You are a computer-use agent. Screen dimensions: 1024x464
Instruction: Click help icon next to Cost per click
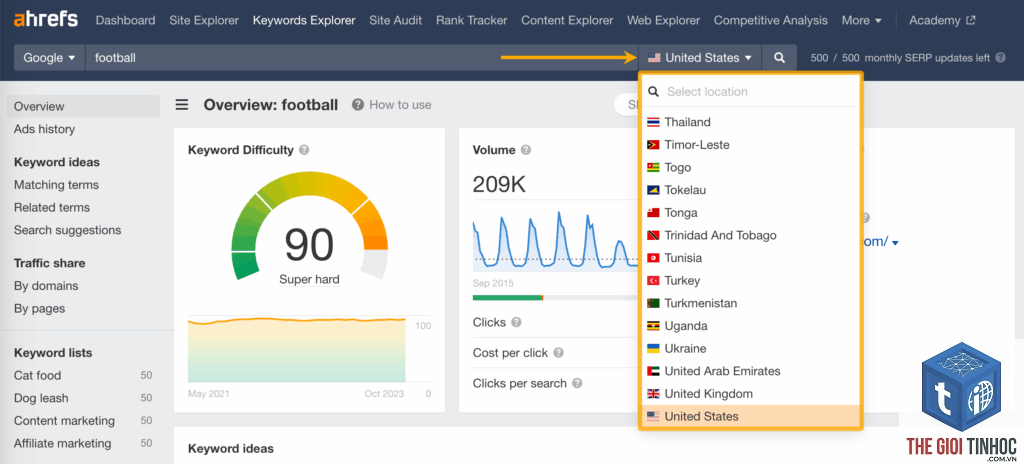click(x=558, y=352)
